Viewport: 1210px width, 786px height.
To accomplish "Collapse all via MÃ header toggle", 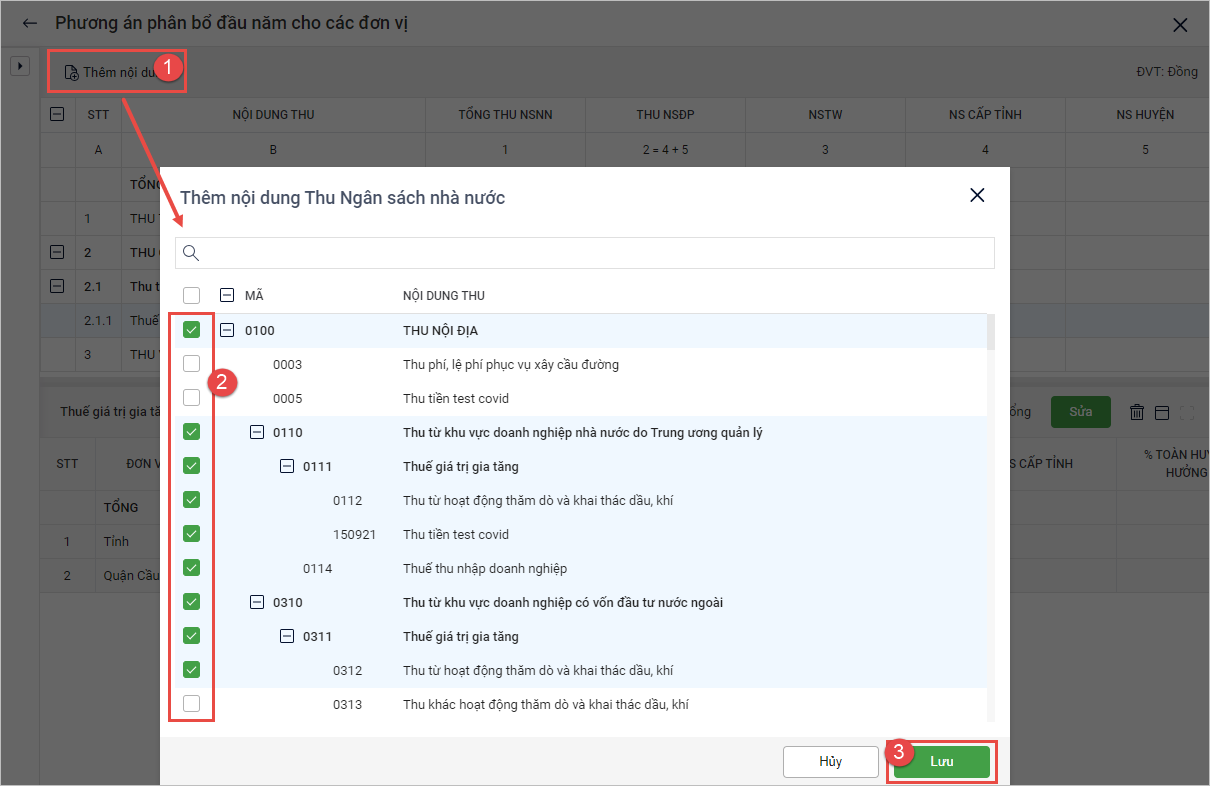I will pos(227,295).
